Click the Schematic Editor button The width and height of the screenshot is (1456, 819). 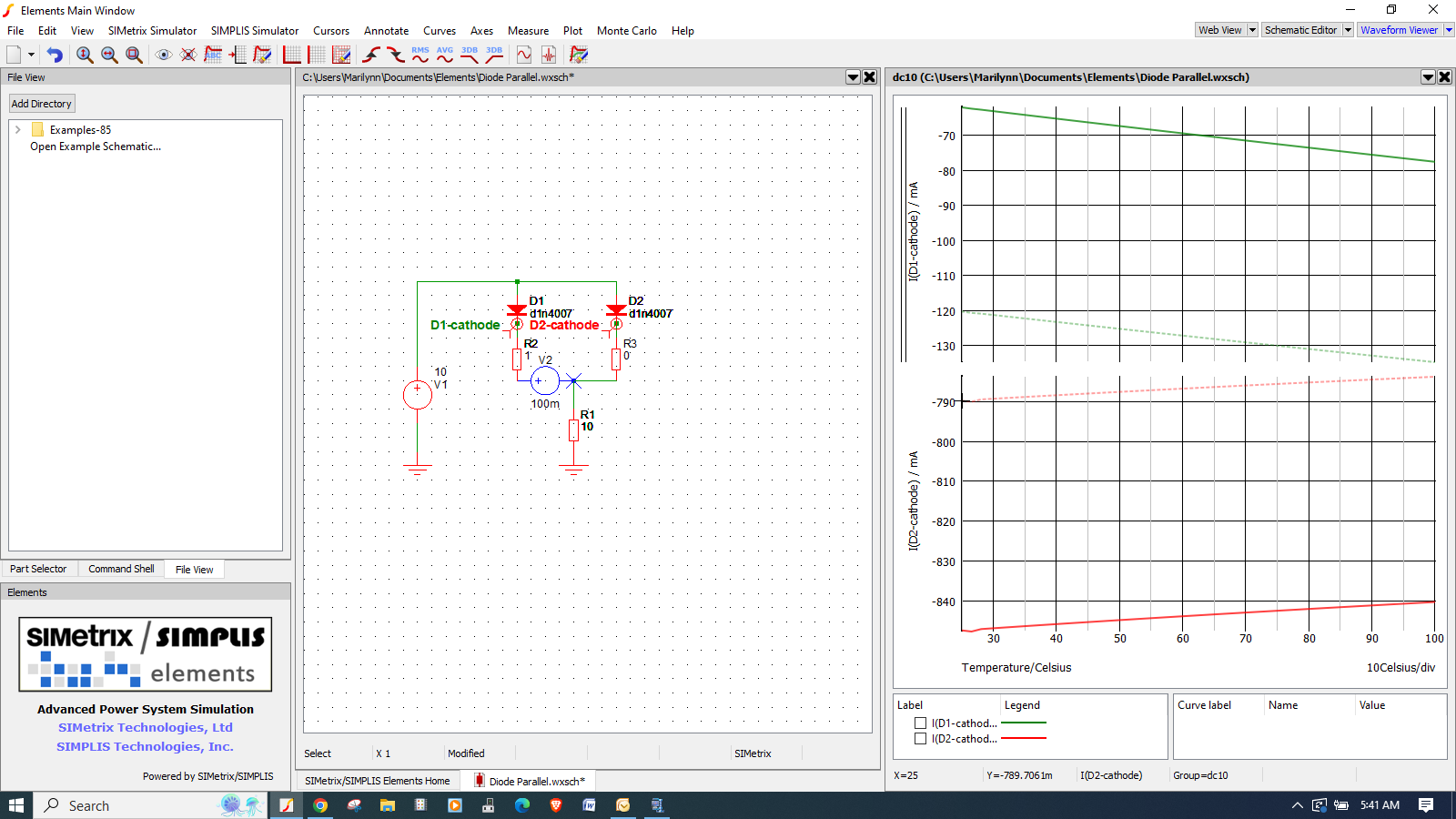click(1301, 30)
